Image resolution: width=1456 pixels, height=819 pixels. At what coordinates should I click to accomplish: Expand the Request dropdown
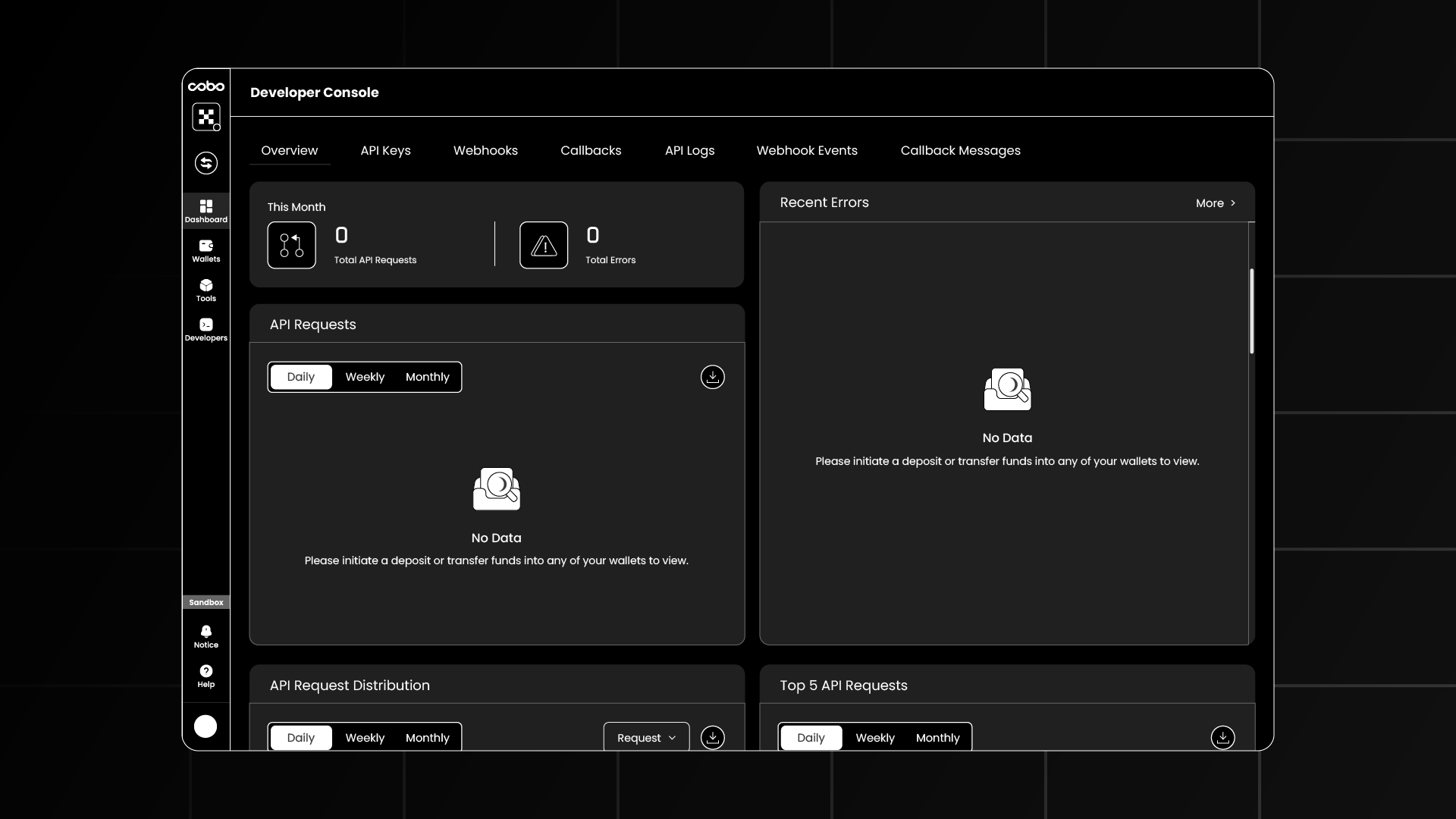[x=646, y=738]
